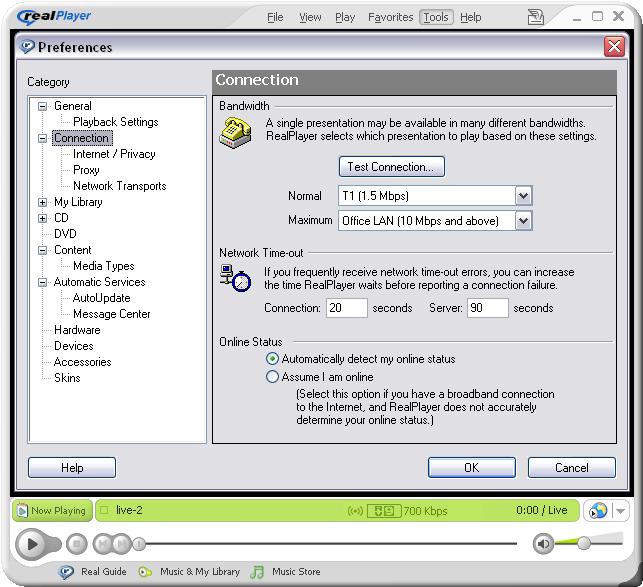Close the Preferences dialog with red X
The image size is (643, 587).
click(x=614, y=46)
